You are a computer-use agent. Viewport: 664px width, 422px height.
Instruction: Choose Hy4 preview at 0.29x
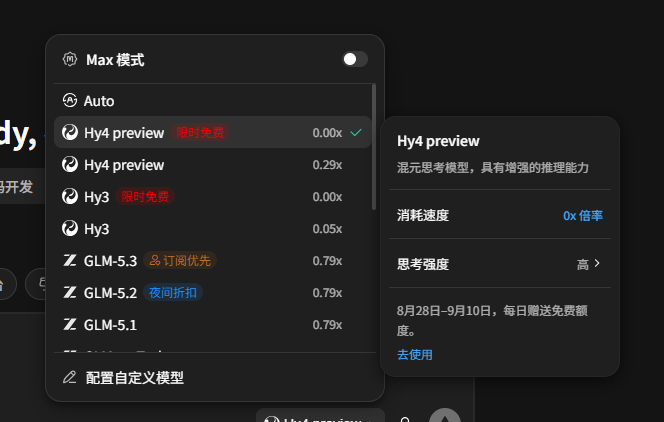(213, 165)
